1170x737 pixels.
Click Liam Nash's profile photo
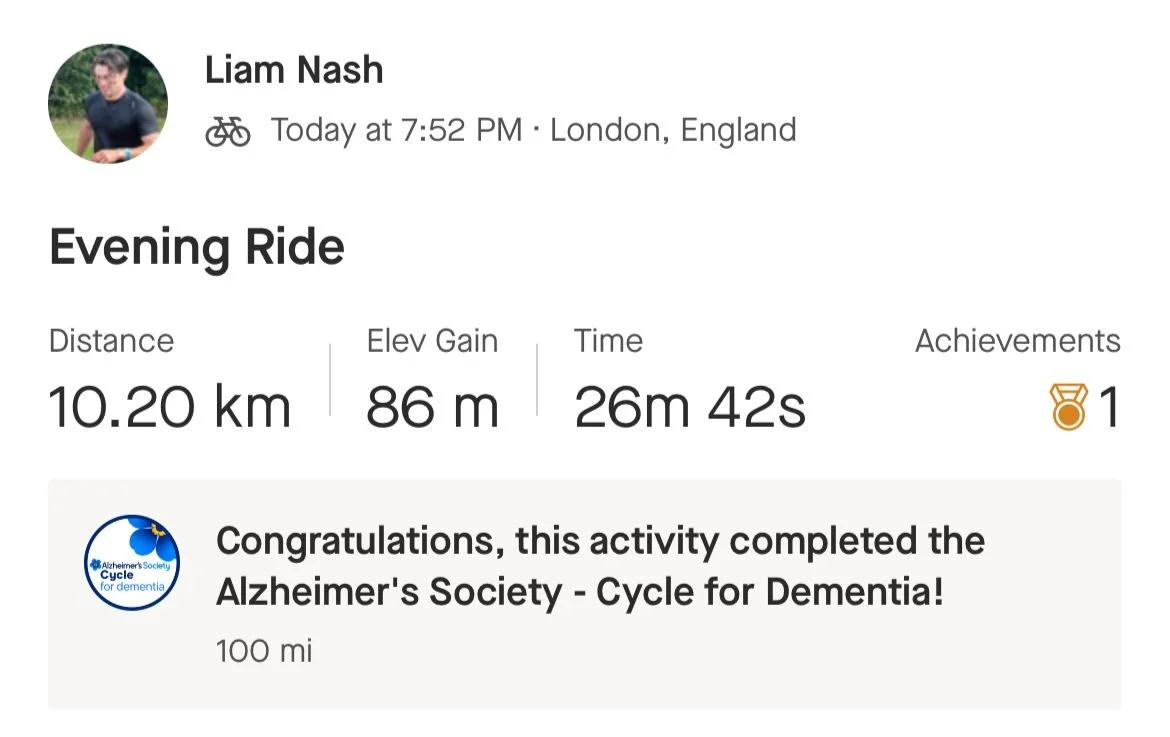pyautogui.click(x=108, y=104)
